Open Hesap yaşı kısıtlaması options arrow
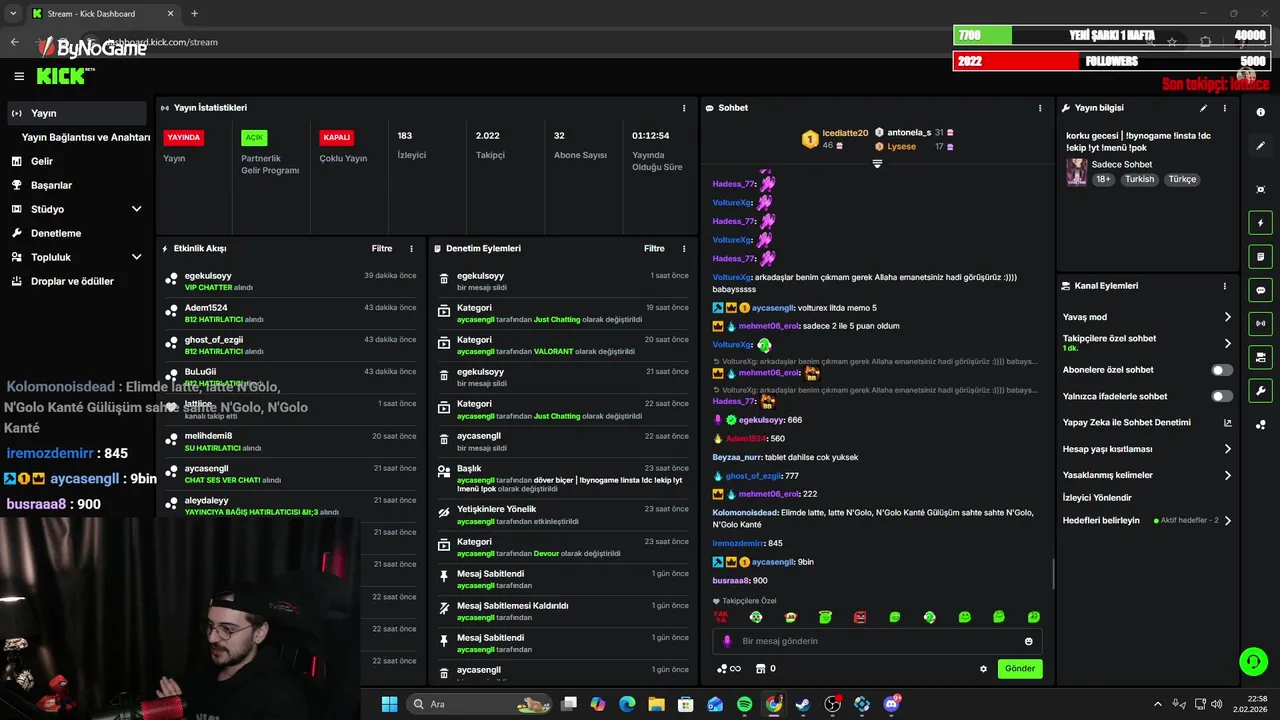The height and width of the screenshot is (720, 1280). pos(1228,449)
